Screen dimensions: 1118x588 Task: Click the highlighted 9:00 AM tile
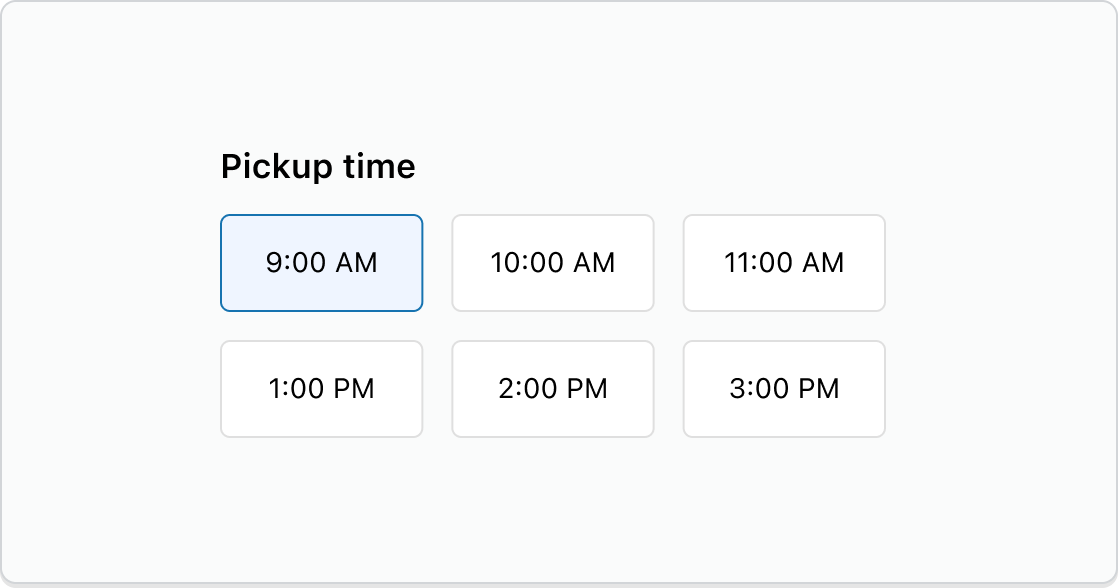click(322, 263)
